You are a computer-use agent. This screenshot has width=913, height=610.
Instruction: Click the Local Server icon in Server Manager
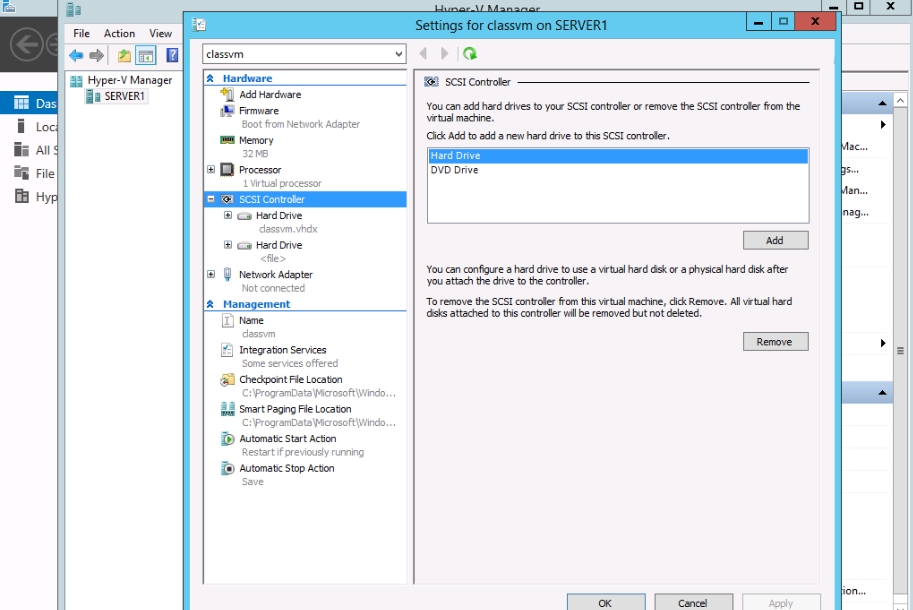tap(21, 126)
